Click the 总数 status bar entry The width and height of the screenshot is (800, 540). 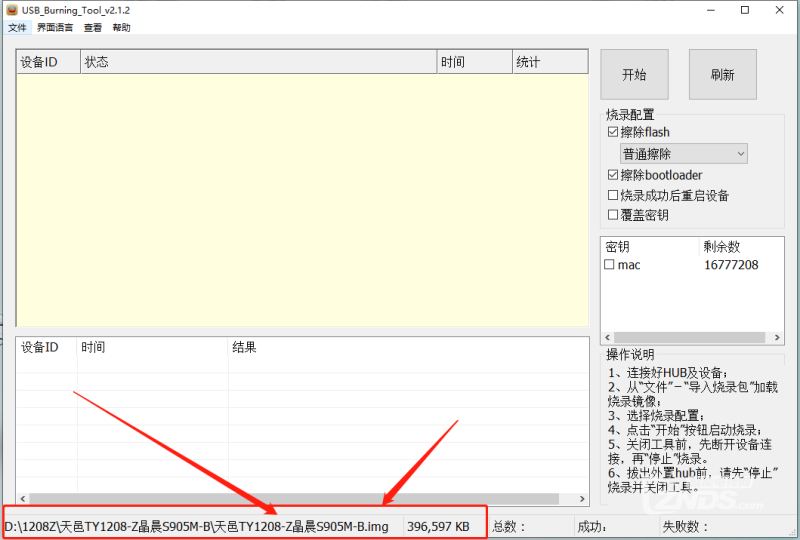[509, 526]
